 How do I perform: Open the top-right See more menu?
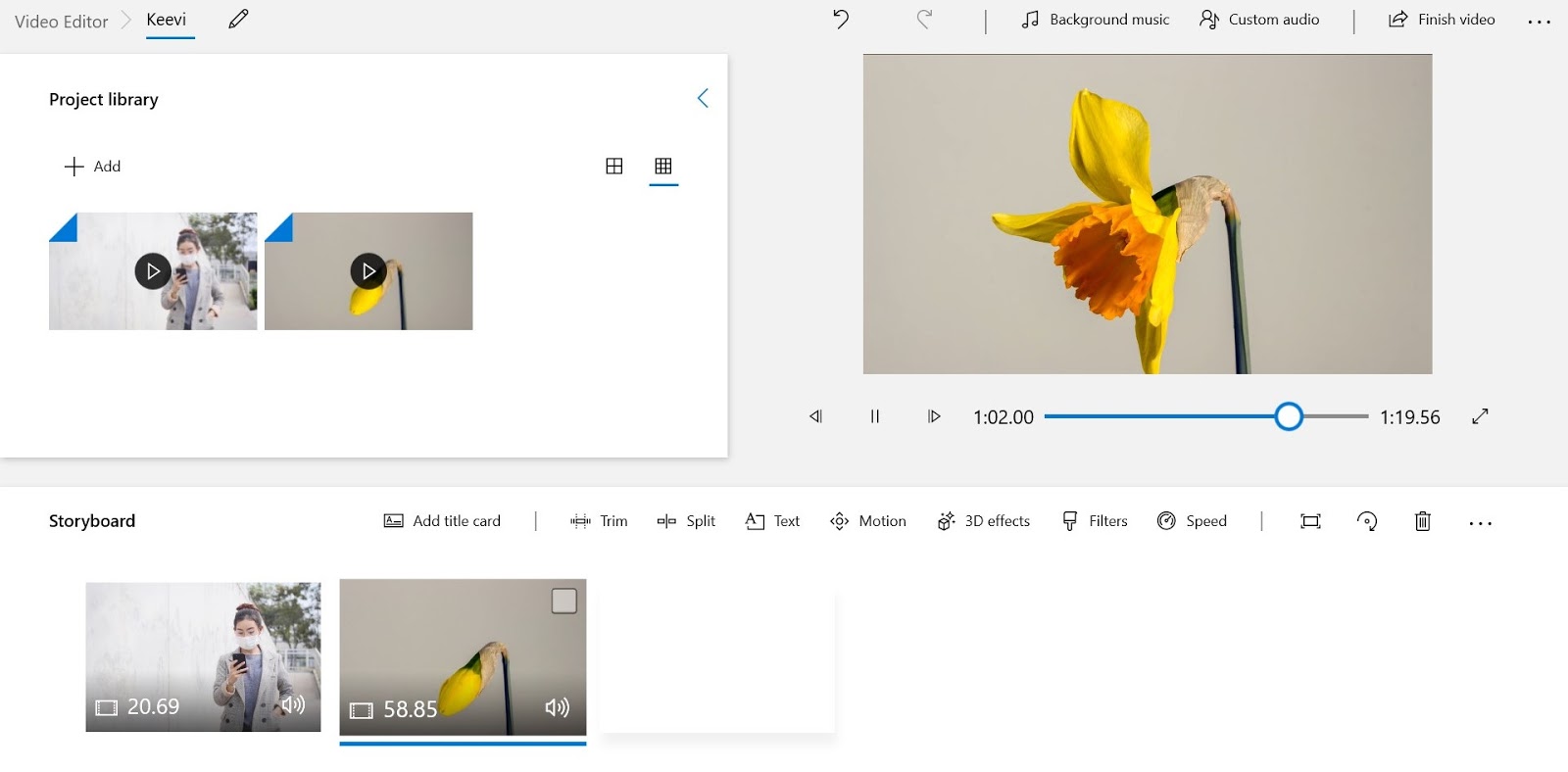(1539, 22)
